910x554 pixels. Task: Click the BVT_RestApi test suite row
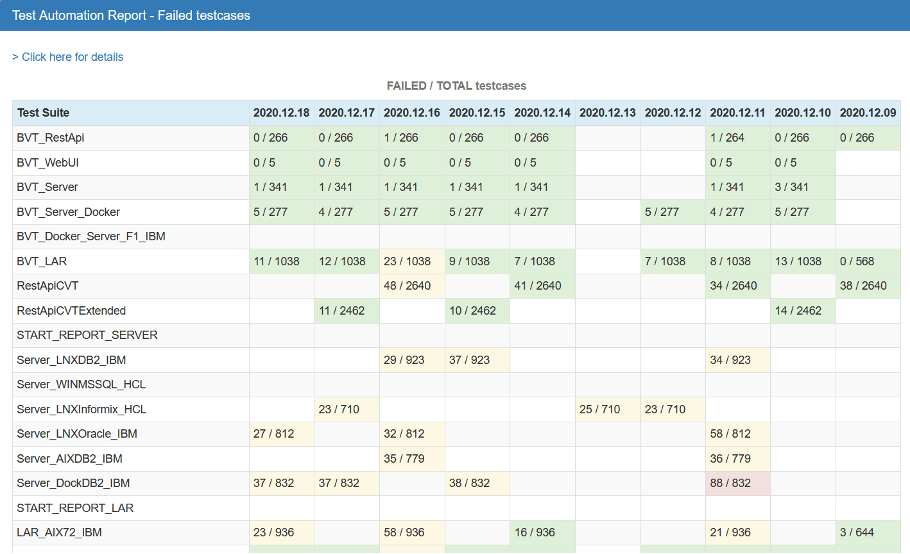[50, 138]
